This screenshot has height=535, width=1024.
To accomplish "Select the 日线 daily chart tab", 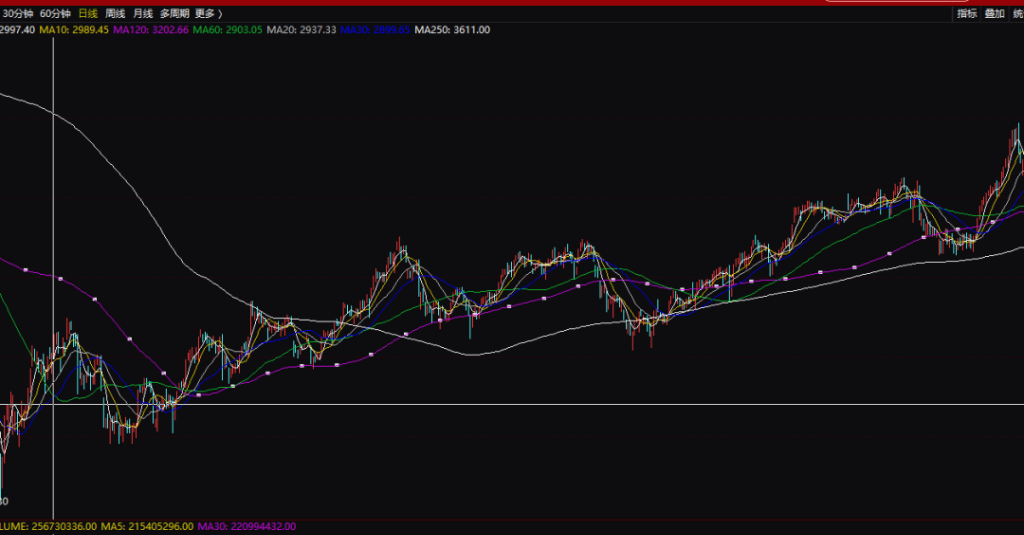I will [x=88, y=14].
